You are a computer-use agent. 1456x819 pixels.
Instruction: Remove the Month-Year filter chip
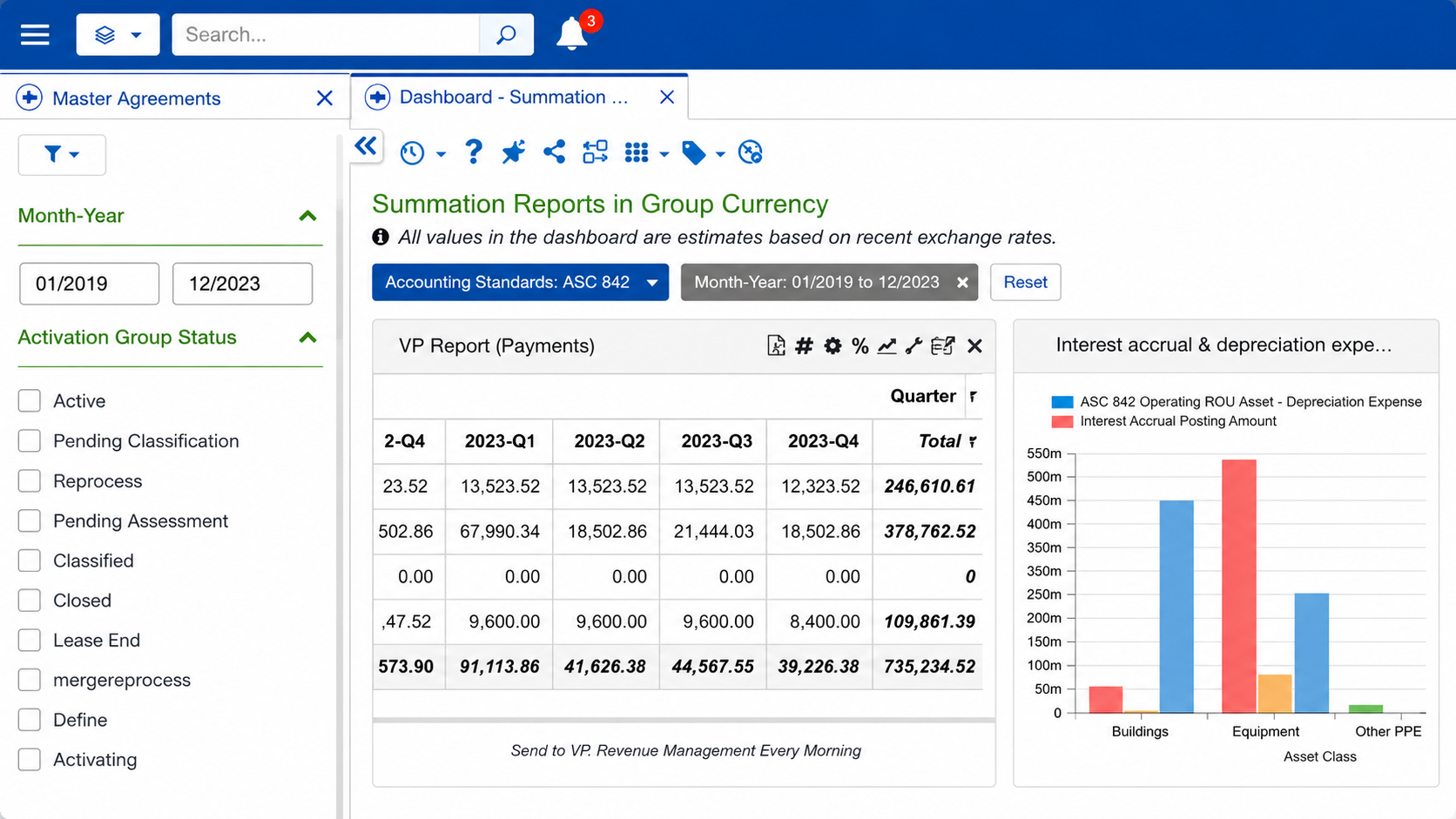tap(962, 283)
